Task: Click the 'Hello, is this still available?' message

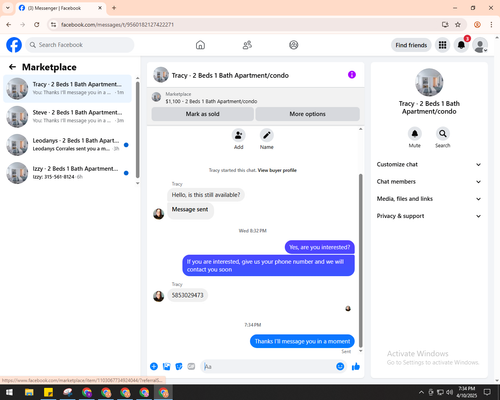Action: [x=206, y=195]
